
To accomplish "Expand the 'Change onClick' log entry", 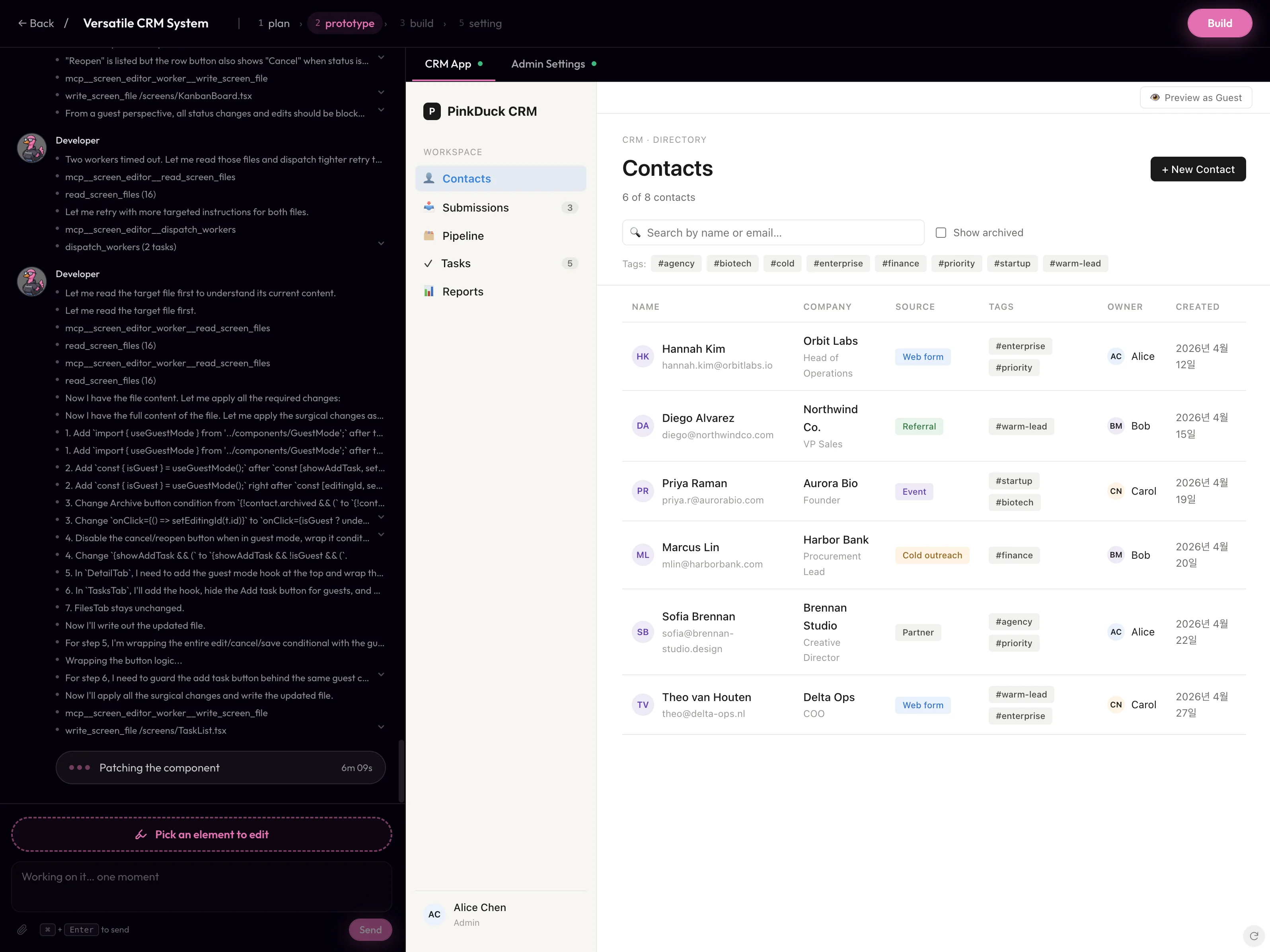I will point(381,517).
